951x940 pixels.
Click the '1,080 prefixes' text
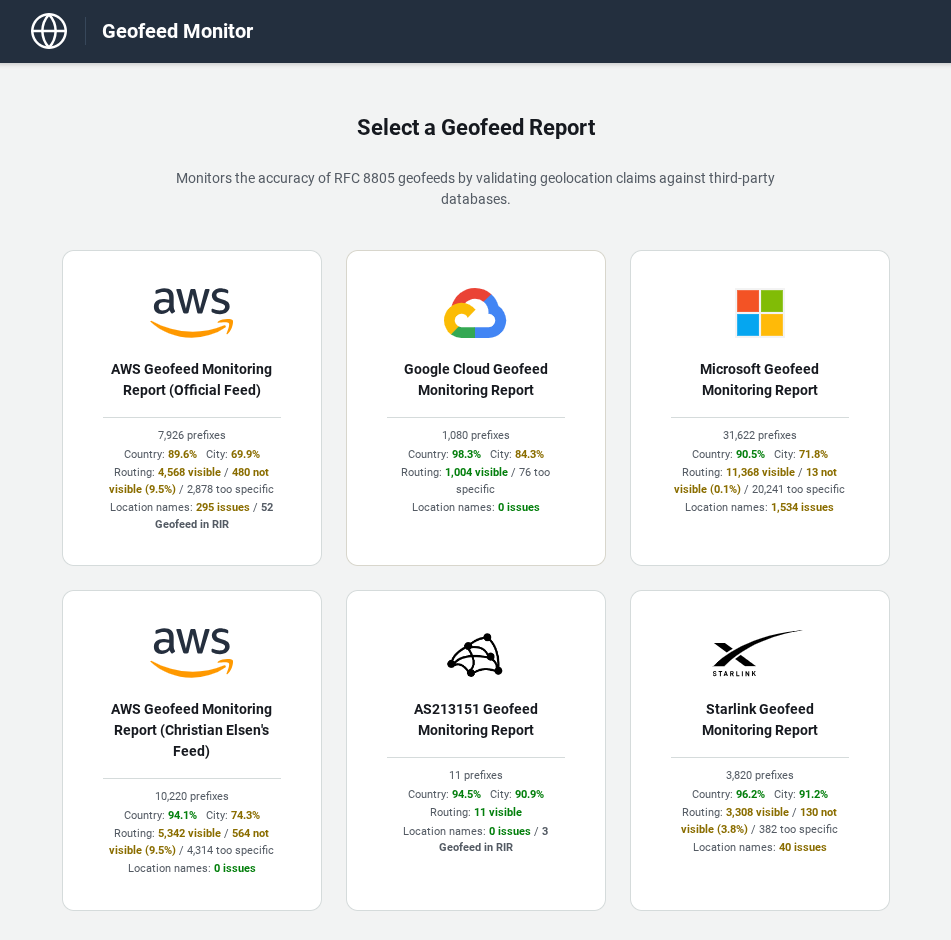(x=476, y=435)
